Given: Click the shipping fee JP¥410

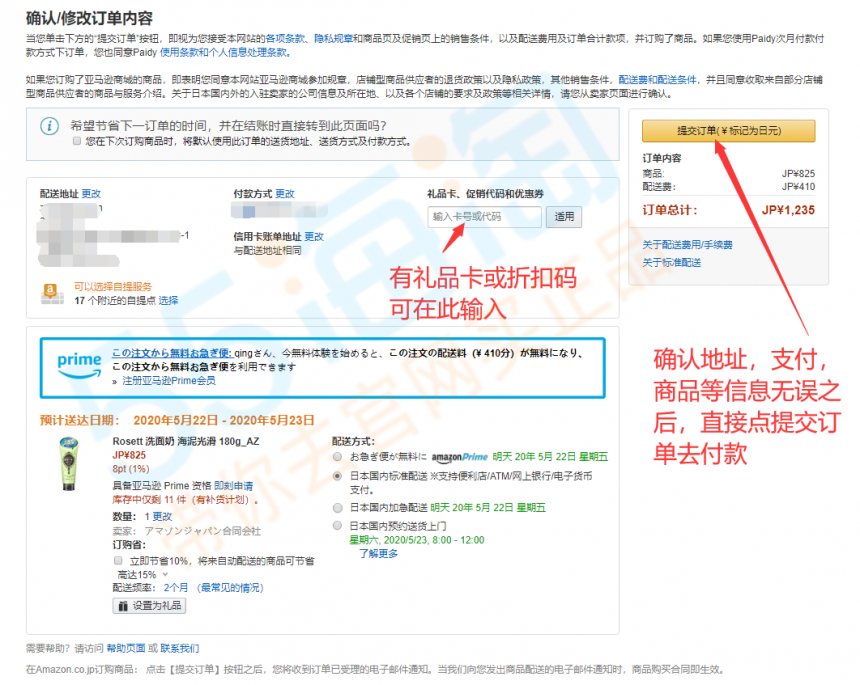Looking at the screenshot, I should point(799,186).
